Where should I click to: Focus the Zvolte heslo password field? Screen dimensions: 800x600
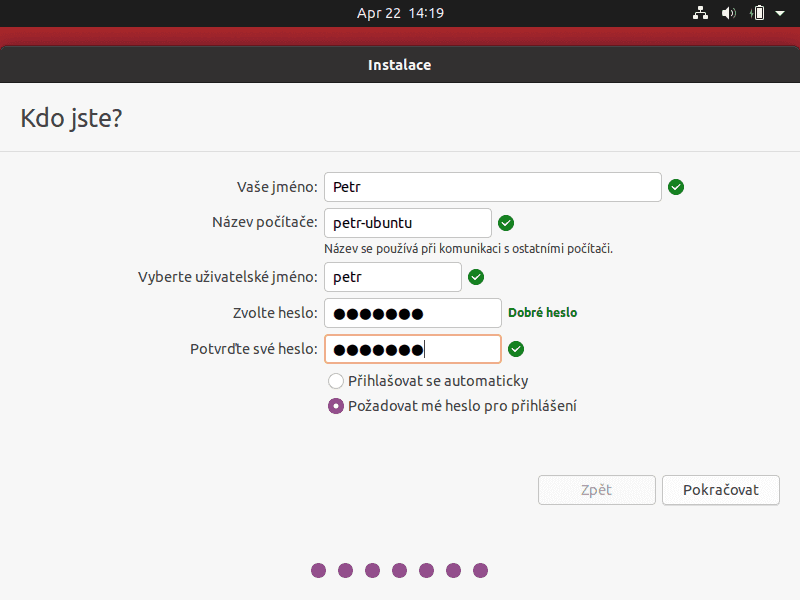(x=413, y=313)
